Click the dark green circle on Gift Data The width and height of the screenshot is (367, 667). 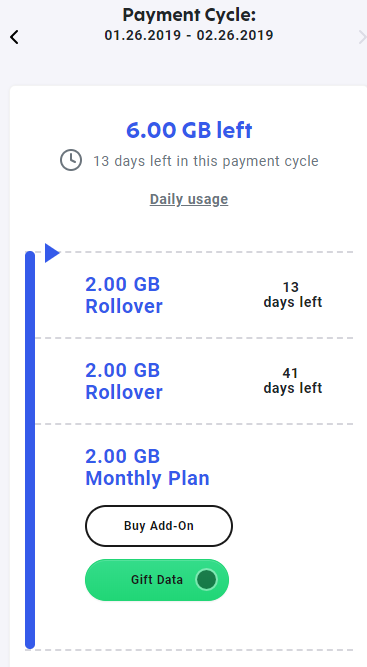point(206,579)
